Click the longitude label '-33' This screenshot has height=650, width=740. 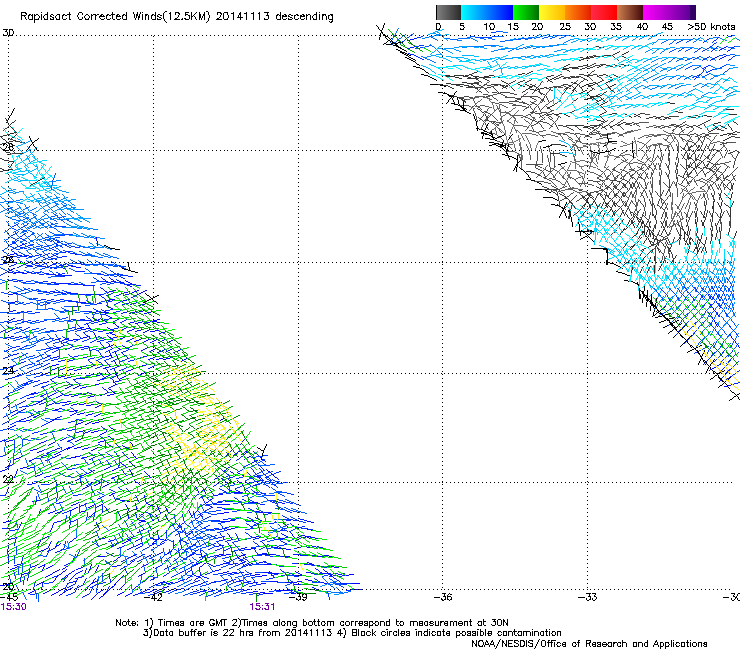[x=588, y=597]
